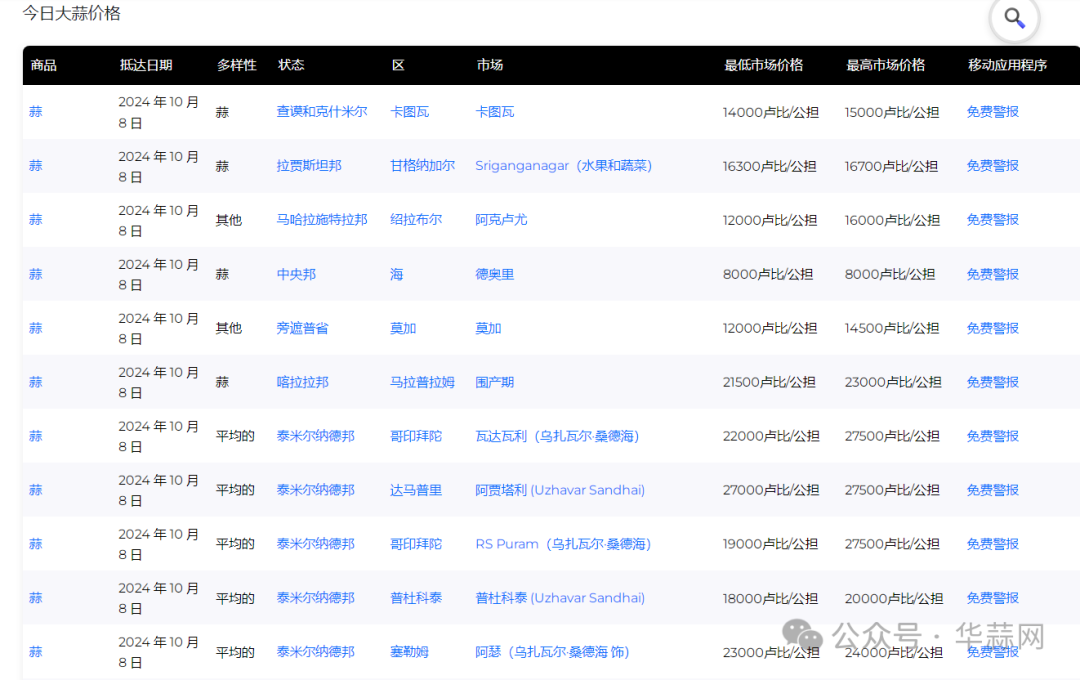Click 蒜 commodity link in 围产期 row
The image size is (1080, 680).
click(36, 382)
